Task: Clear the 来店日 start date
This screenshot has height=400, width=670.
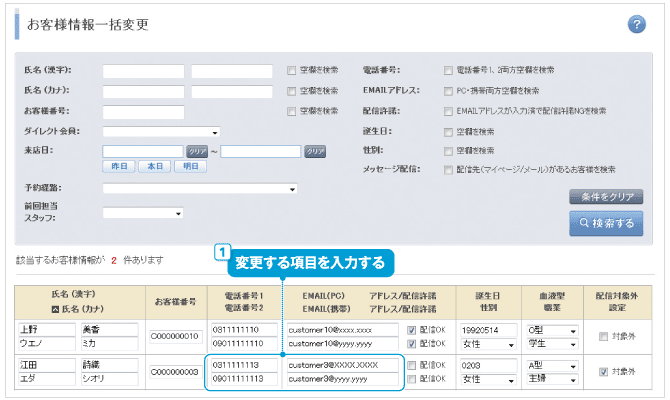Action: click(x=197, y=152)
